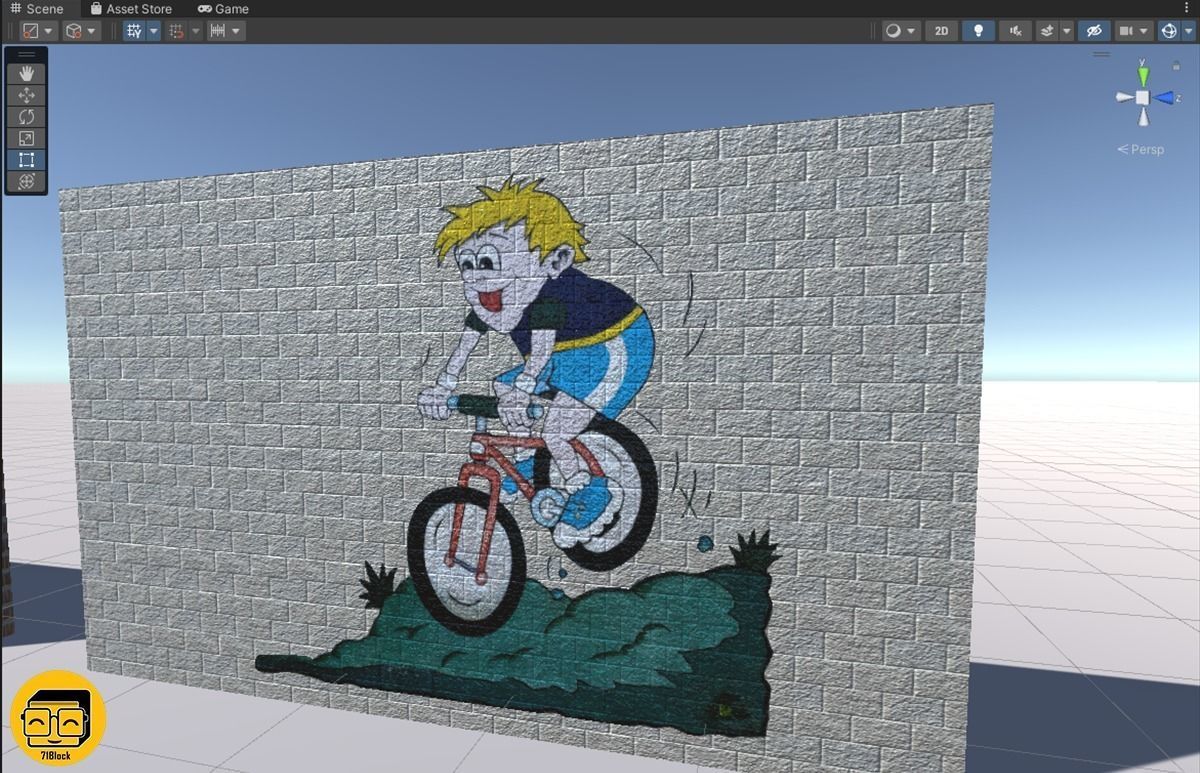Switch to the Asset Store tab
This screenshot has width=1200, height=773.
coord(131,9)
